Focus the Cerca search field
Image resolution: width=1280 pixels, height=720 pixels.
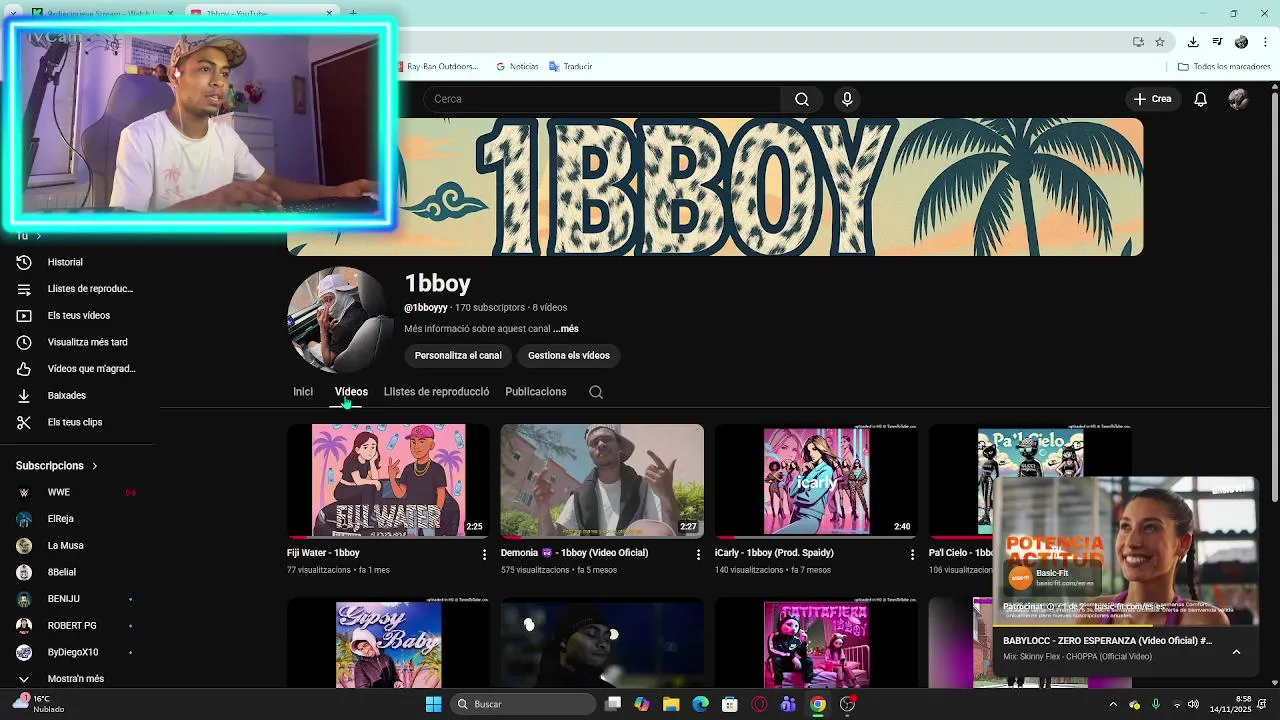coord(603,99)
